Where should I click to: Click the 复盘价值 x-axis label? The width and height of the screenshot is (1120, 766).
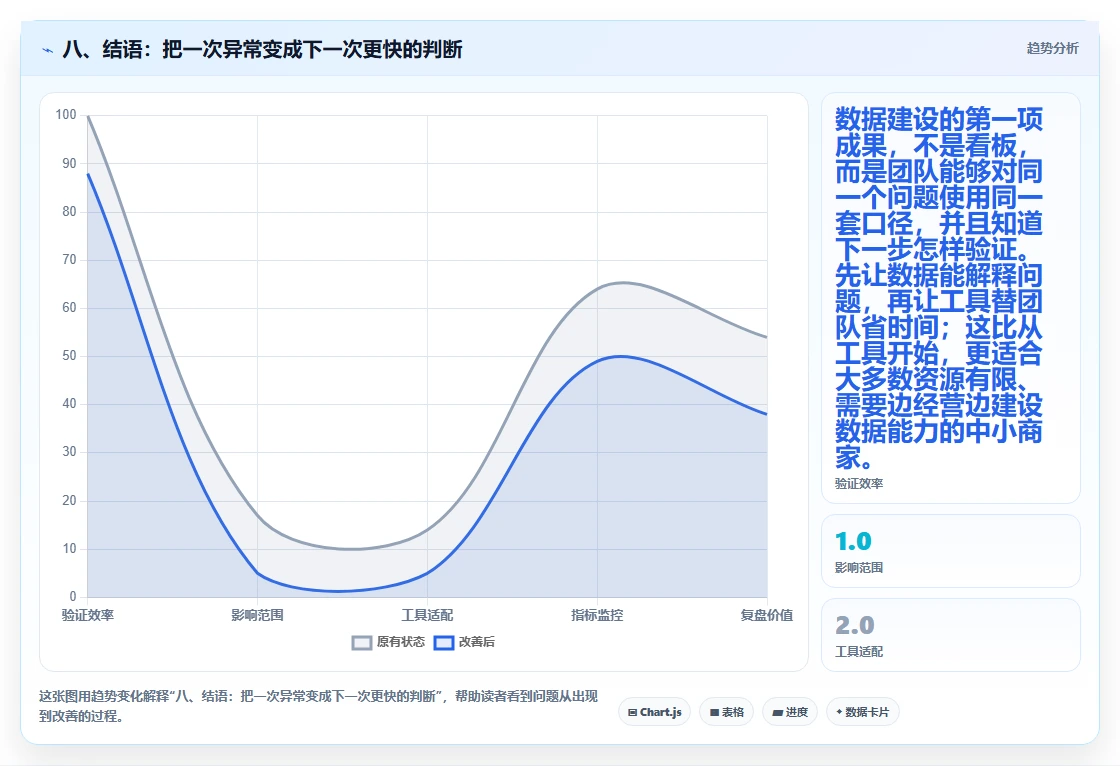tap(766, 615)
